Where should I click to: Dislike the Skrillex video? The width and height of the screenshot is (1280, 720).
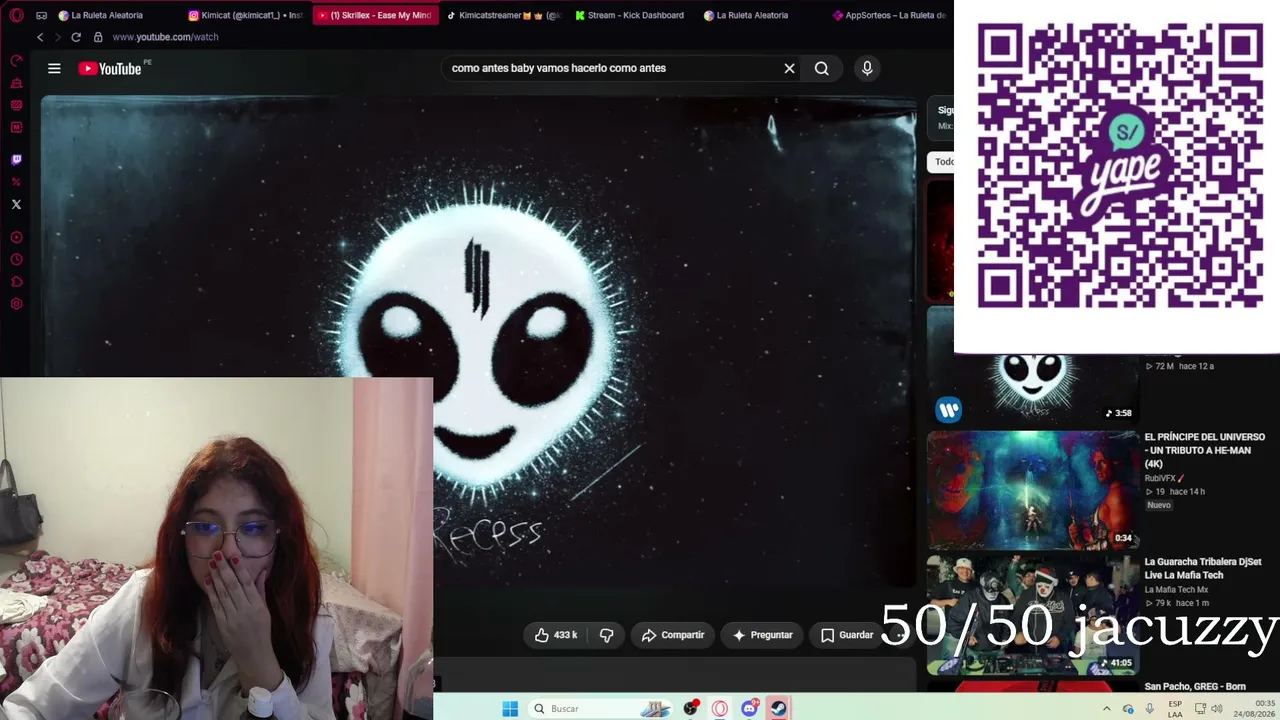pyautogui.click(x=607, y=635)
